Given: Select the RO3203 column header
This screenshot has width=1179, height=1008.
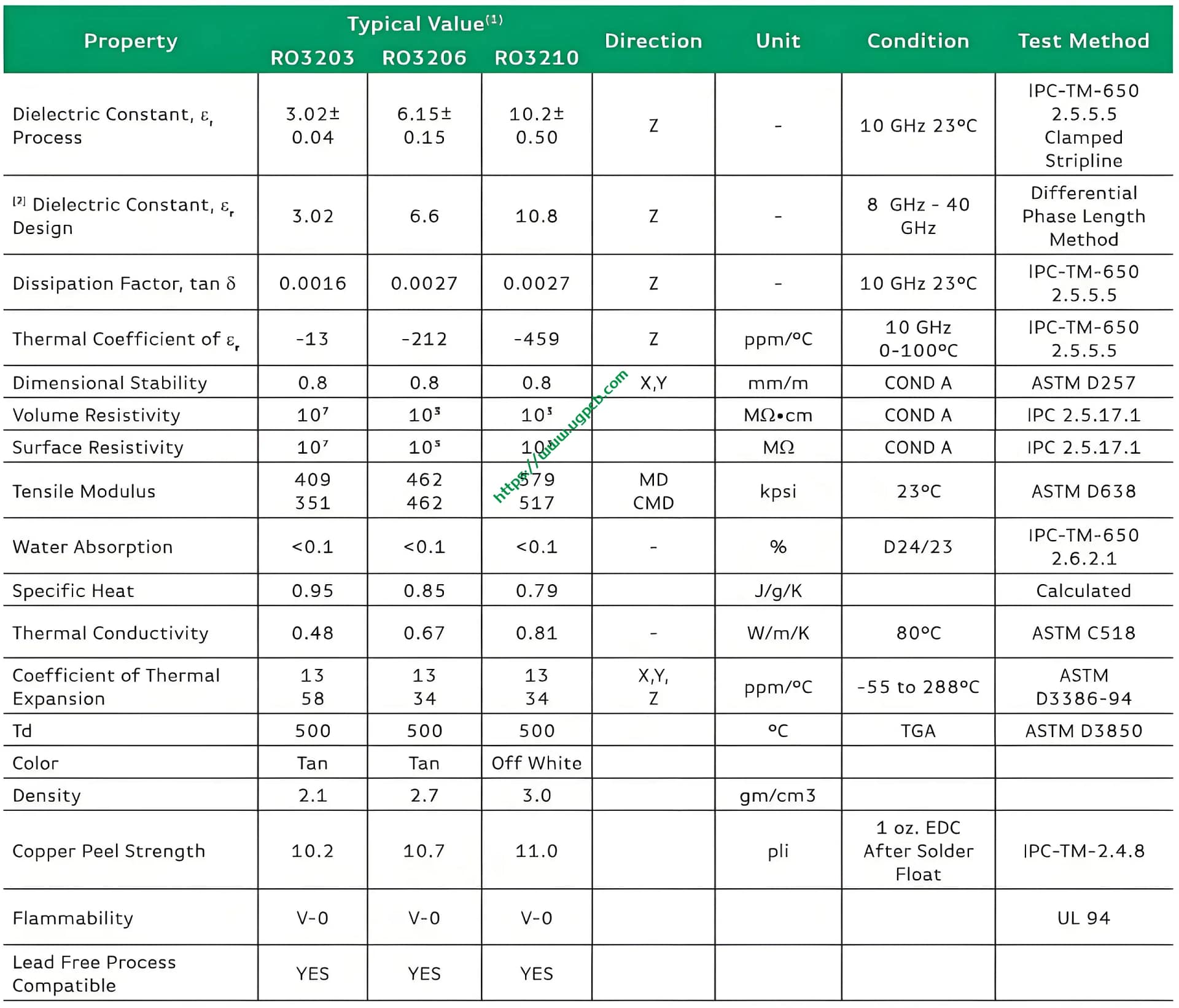Looking at the screenshot, I should pyautogui.click(x=313, y=58).
